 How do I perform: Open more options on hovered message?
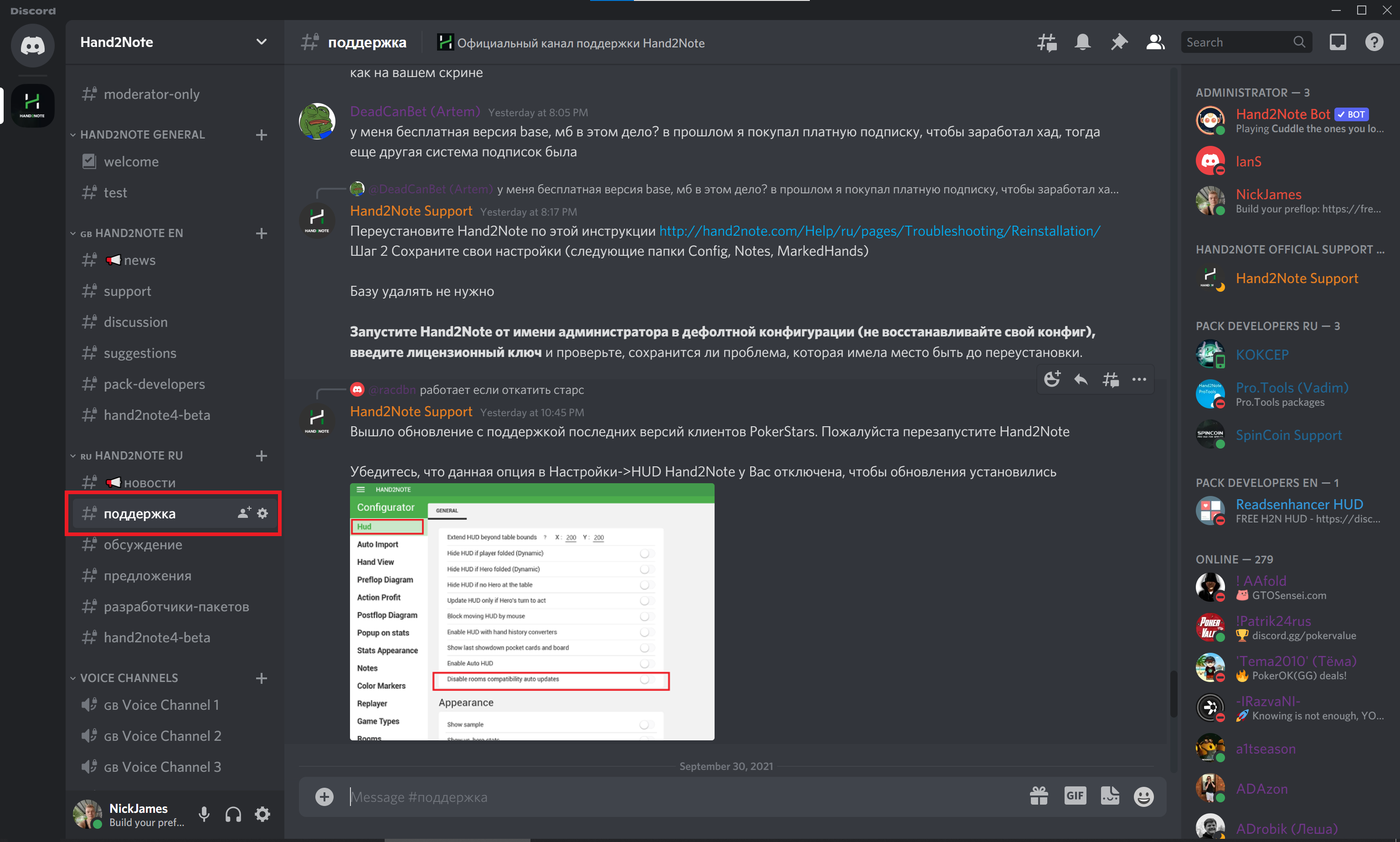[x=1139, y=380]
